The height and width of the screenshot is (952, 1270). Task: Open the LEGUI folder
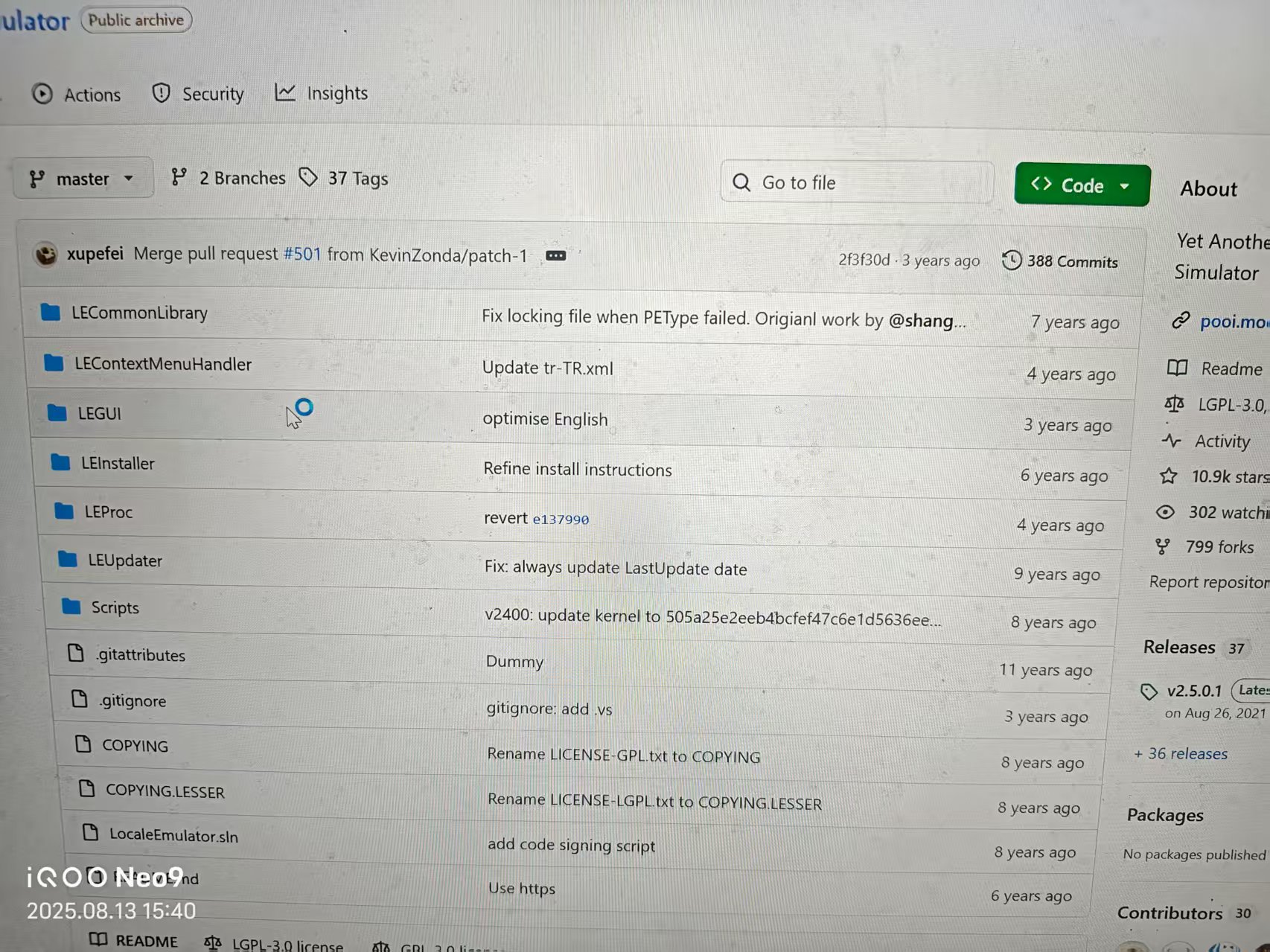point(100,413)
